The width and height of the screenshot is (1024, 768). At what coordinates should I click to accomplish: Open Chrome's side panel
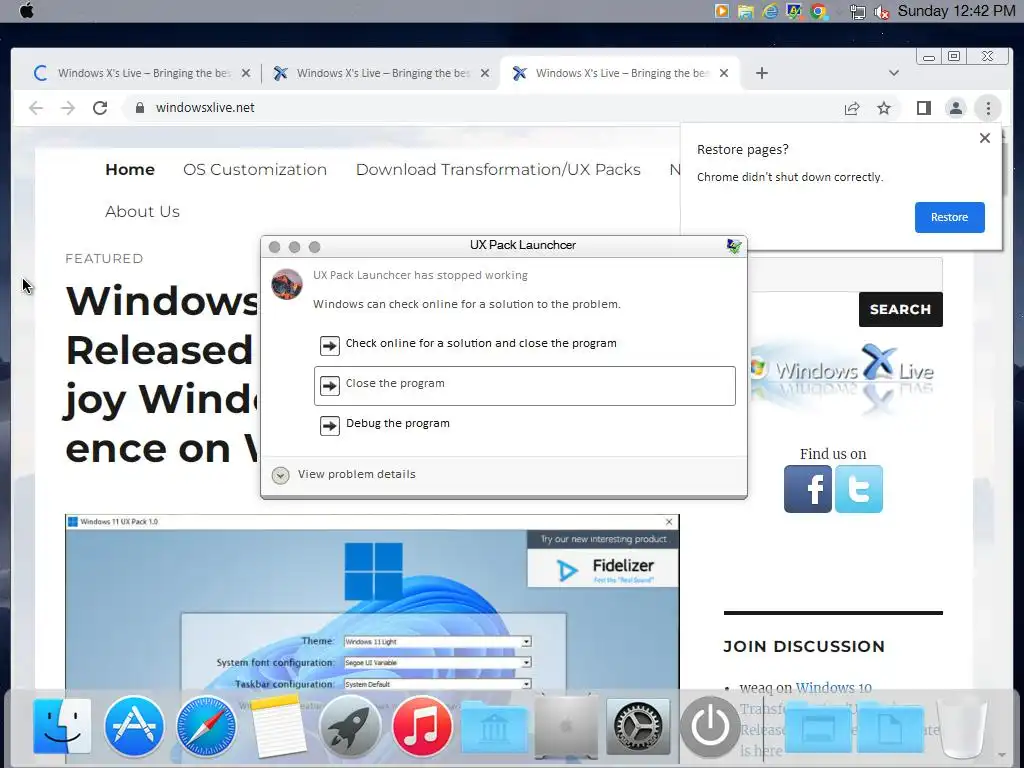click(923, 108)
